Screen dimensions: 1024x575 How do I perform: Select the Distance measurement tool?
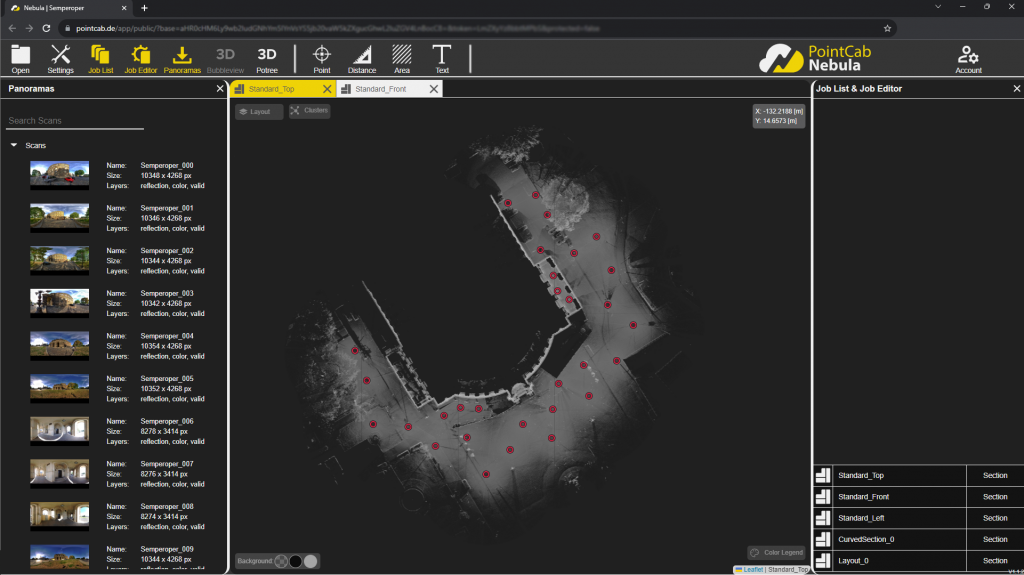pyautogui.click(x=361, y=57)
